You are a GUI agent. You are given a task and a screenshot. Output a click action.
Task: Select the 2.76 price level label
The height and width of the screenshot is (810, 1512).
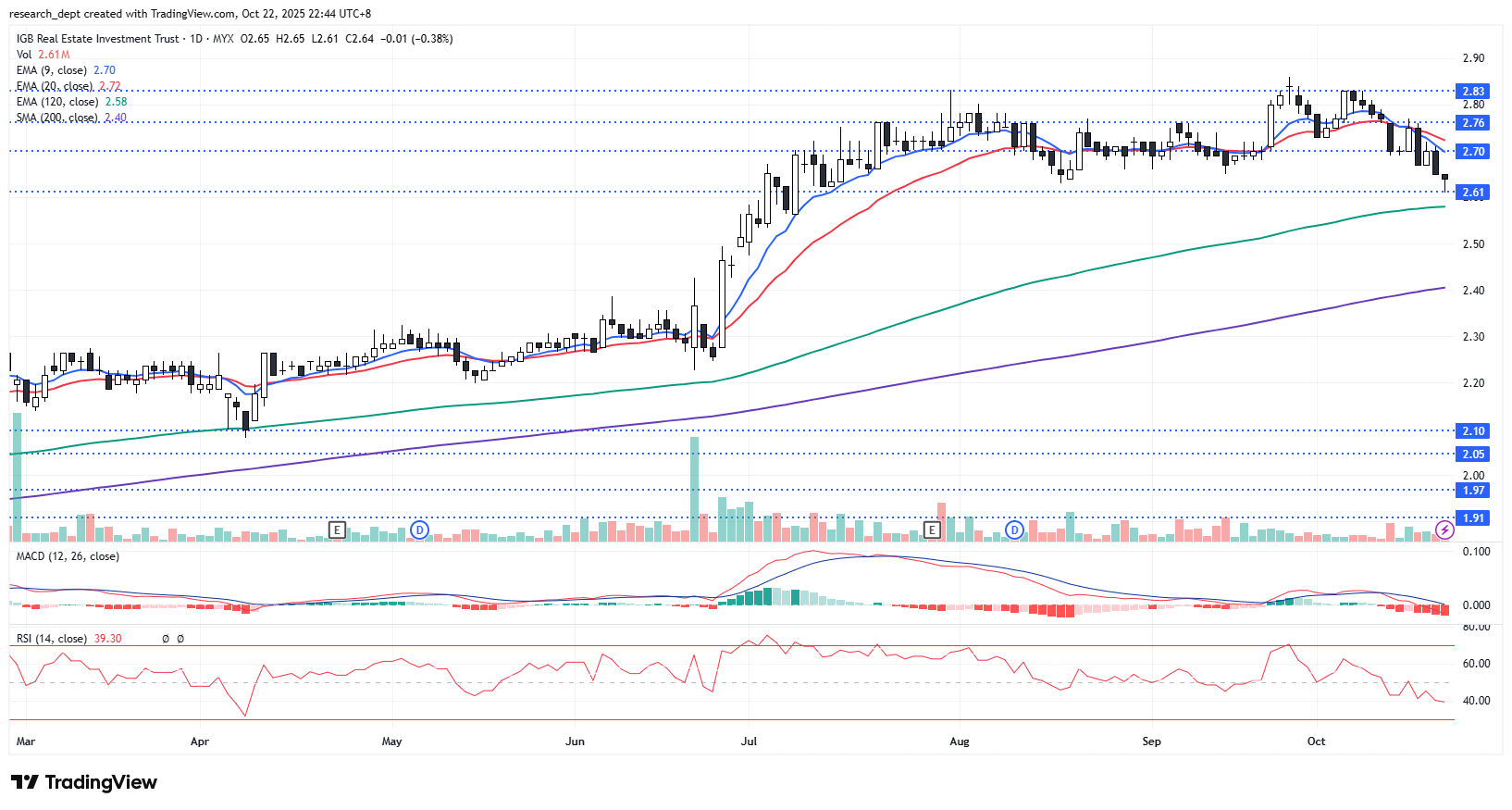pyautogui.click(x=1473, y=123)
